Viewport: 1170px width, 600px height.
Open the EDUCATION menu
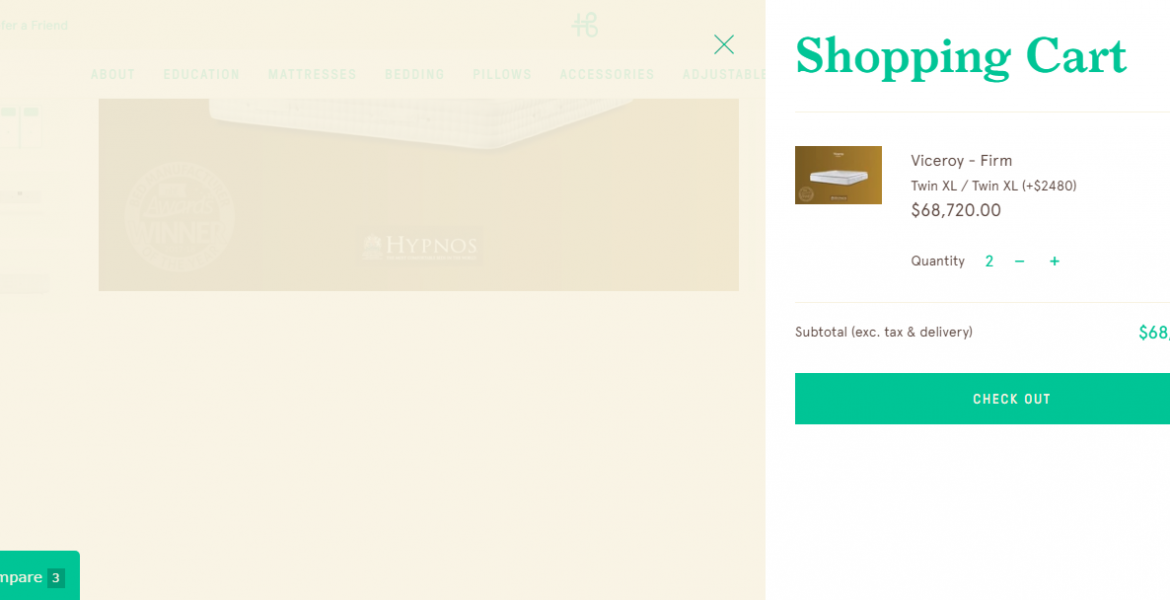[x=201, y=75]
